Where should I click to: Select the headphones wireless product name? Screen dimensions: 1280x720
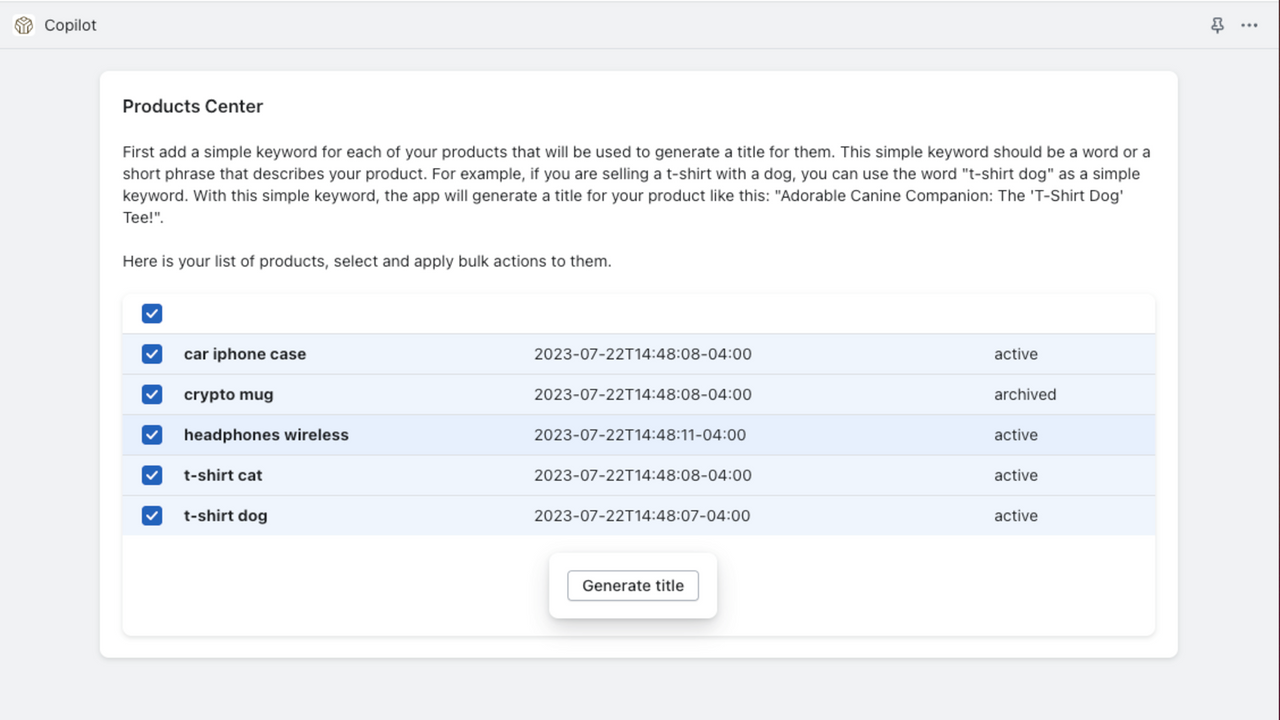[266, 435]
